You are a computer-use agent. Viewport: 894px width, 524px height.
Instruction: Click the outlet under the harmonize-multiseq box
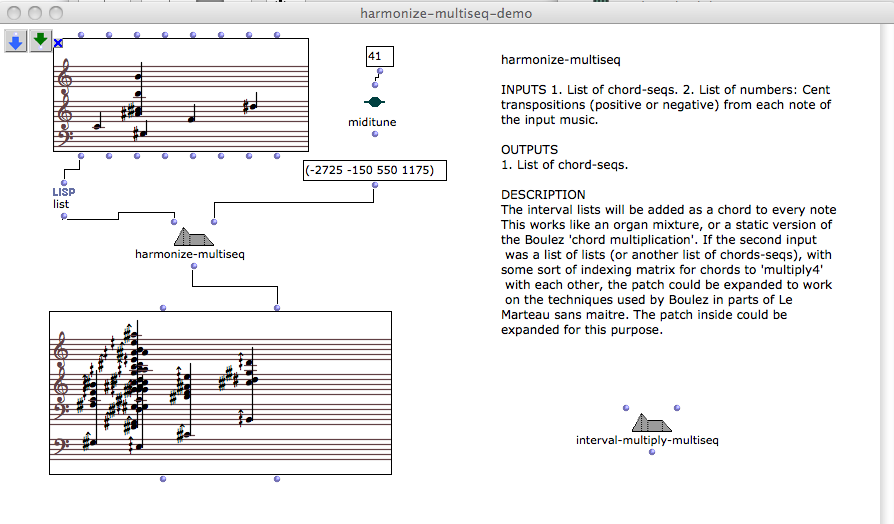(x=193, y=266)
